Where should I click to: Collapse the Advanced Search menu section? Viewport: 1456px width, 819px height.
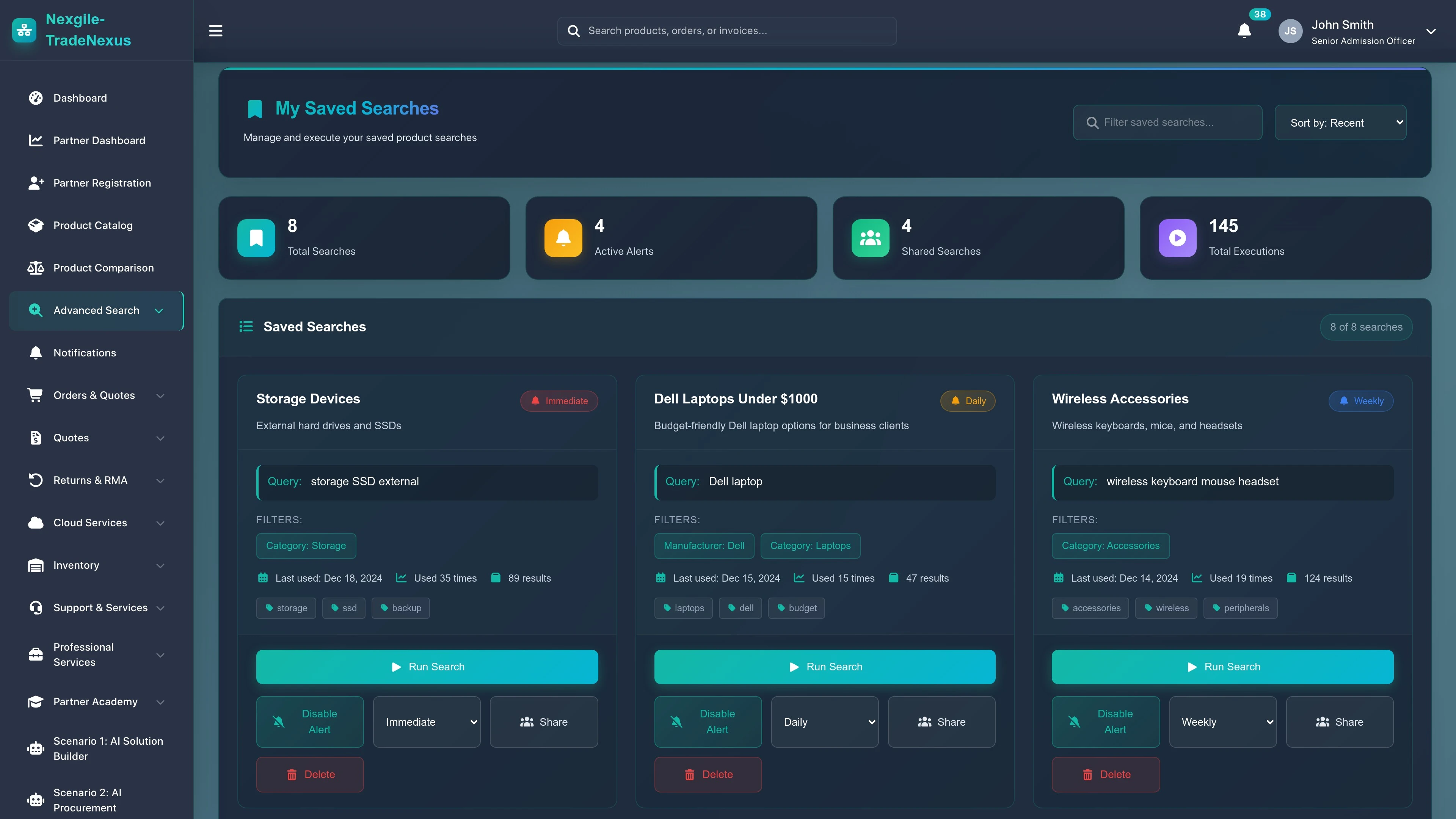click(x=159, y=310)
